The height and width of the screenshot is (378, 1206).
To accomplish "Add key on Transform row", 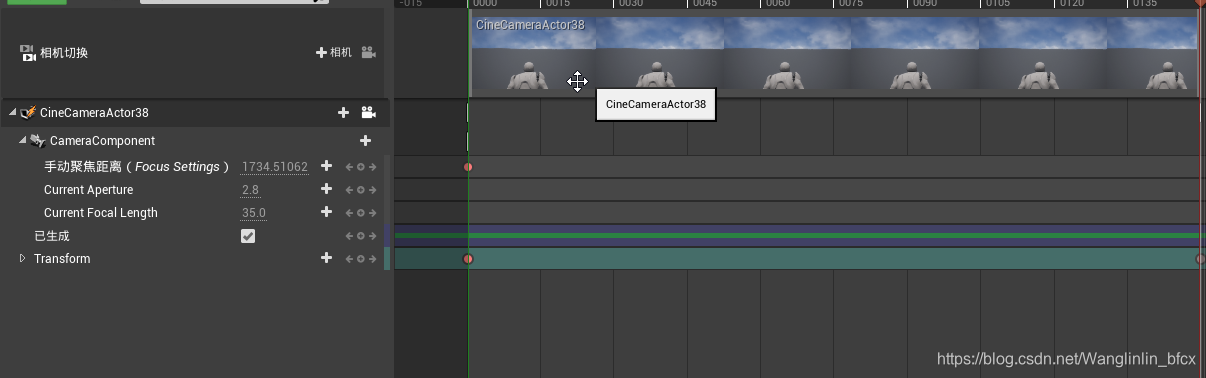I will click(x=361, y=259).
